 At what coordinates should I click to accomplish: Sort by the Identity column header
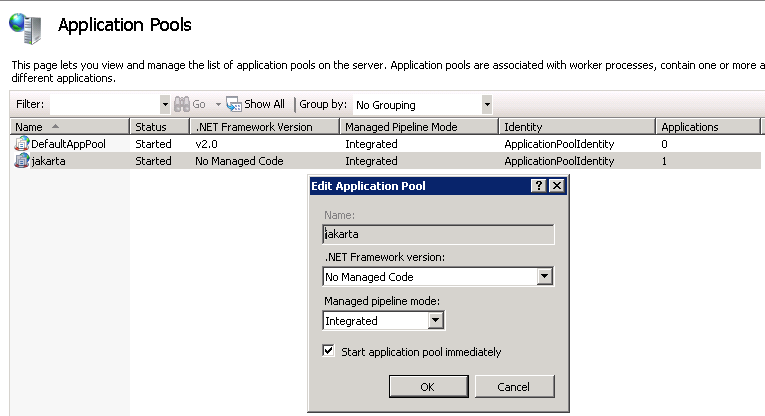pos(576,127)
